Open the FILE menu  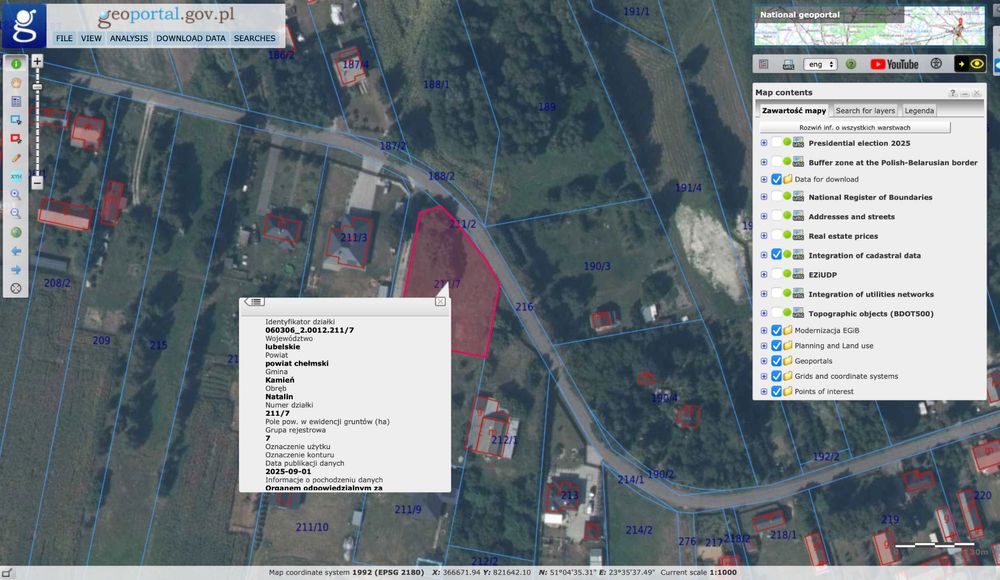(x=64, y=38)
